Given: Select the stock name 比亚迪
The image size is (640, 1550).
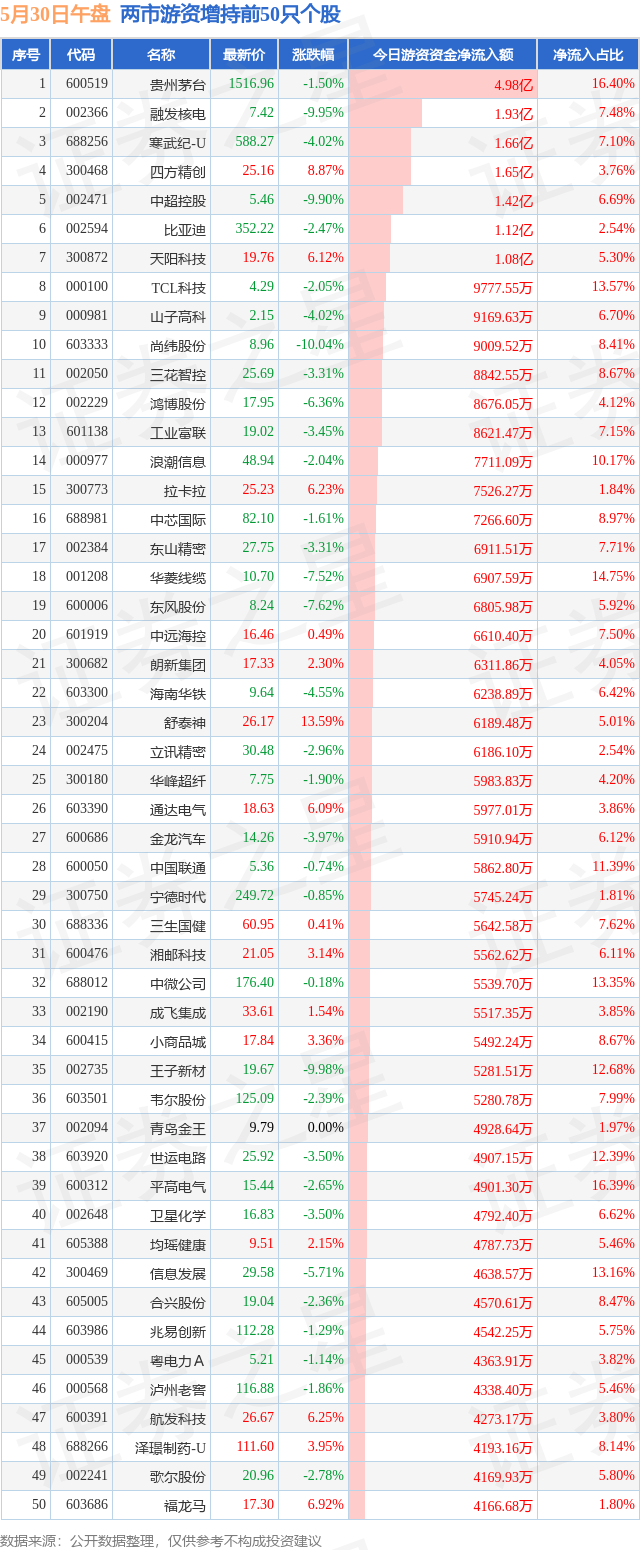Looking at the screenshot, I should tap(185, 230).
